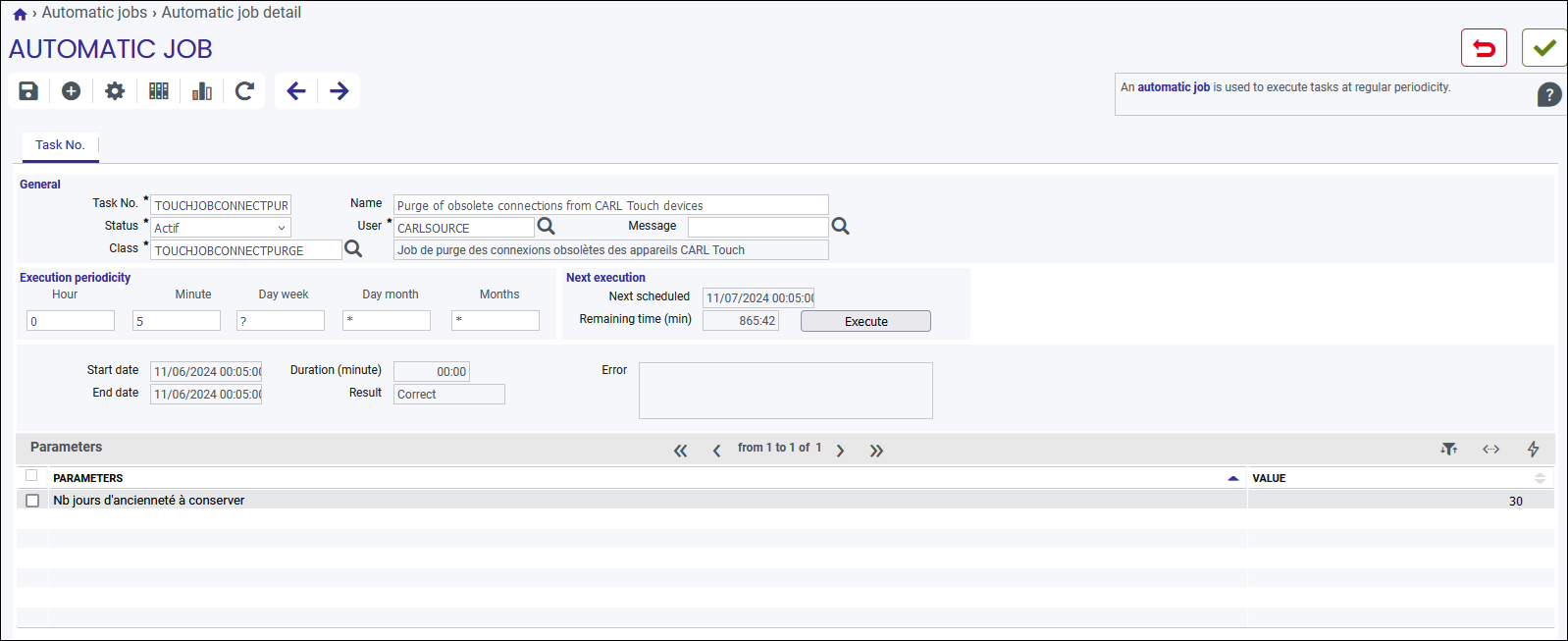Click the Minute periodicity field

coord(177,321)
